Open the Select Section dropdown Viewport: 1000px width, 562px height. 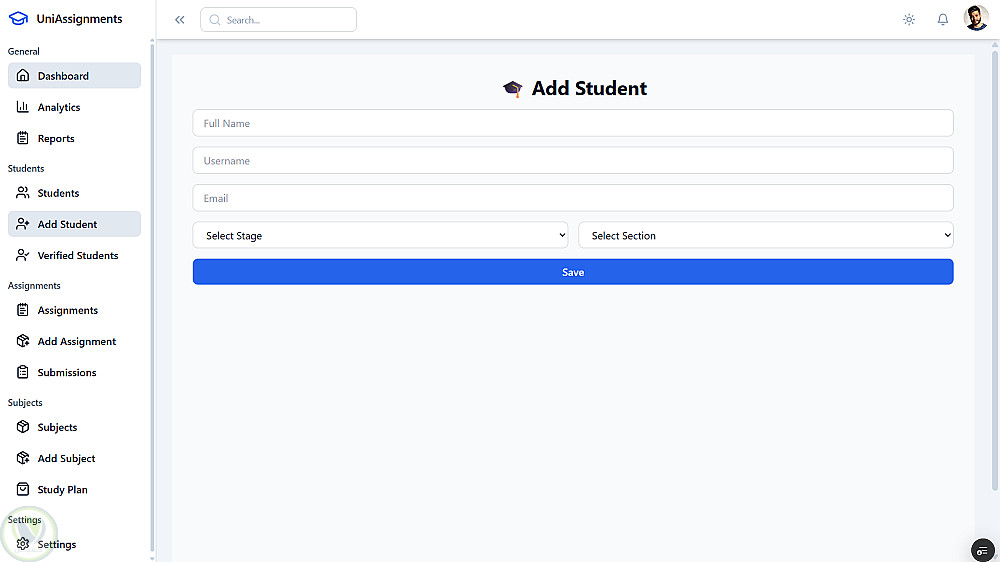point(765,236)
